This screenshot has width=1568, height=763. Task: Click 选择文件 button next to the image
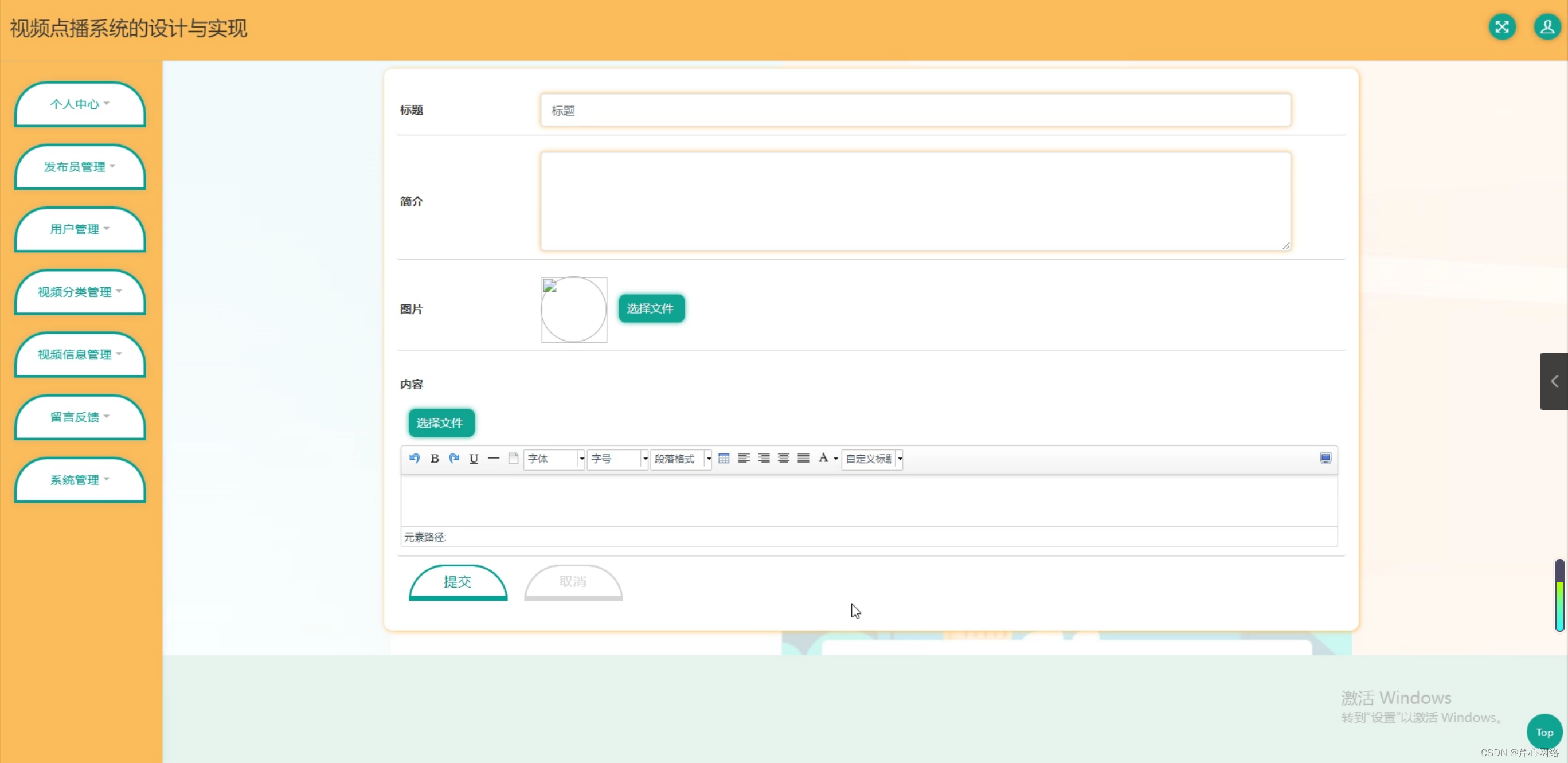[x=651, y=308]
